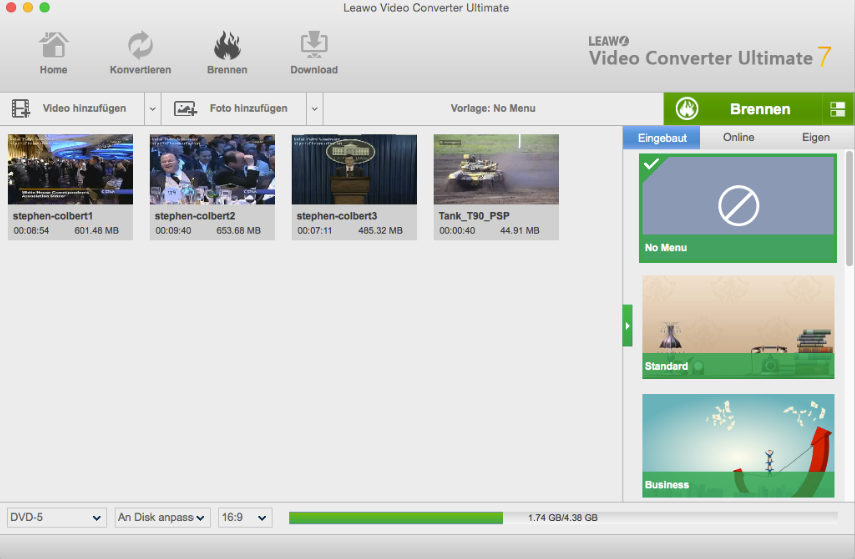Click the Foto hinzufügen picture icon
This screenshot has width=855, height=559.
pyautogui.click(x=185, y=109)
